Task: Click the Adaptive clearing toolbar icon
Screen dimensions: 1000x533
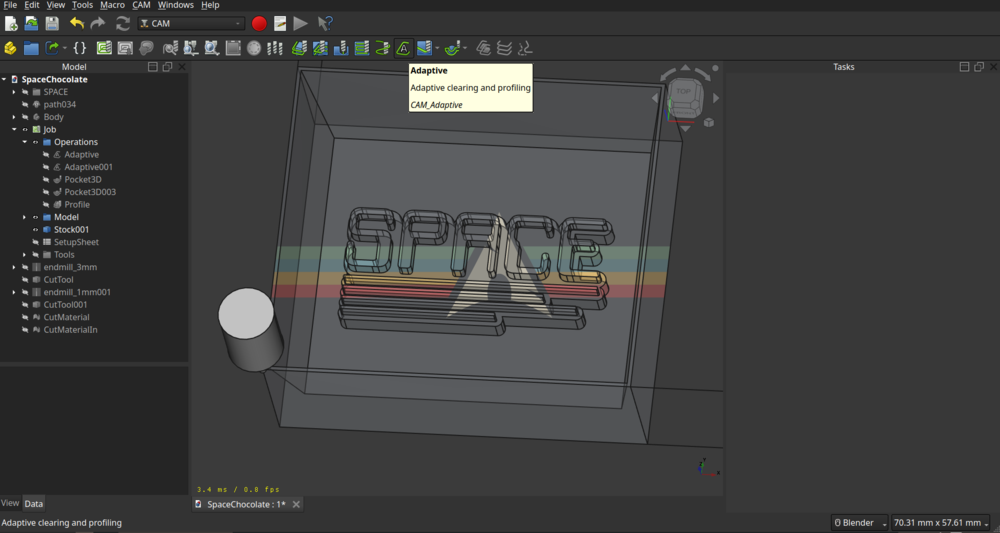Action: coord(403,48)
